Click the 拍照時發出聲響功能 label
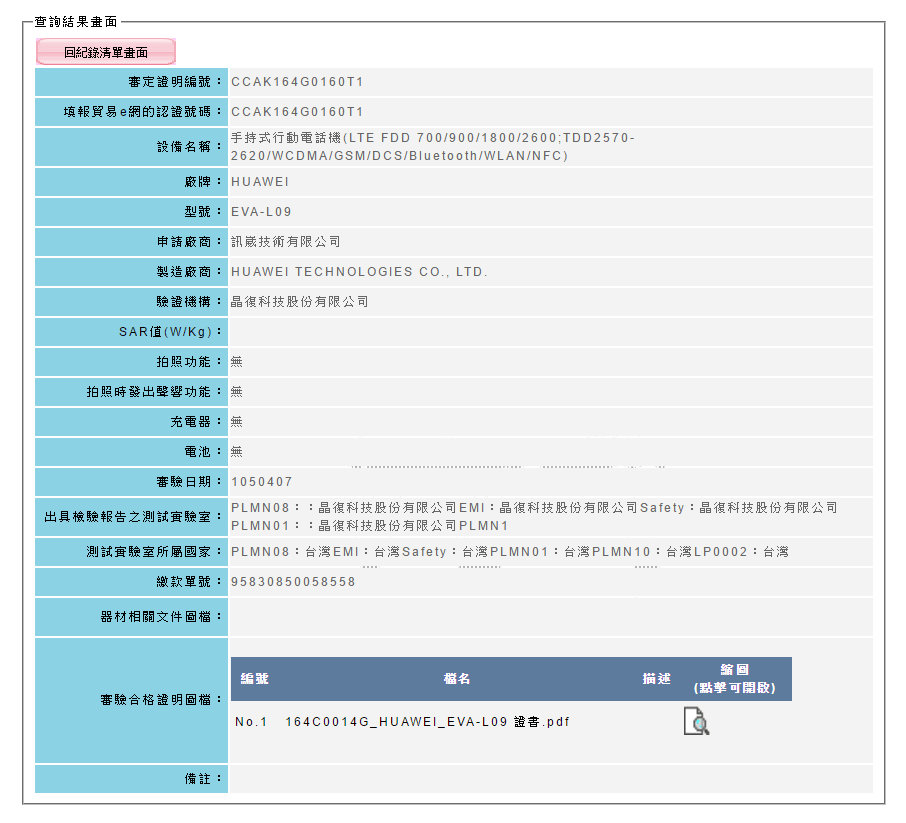 (154, 392)
